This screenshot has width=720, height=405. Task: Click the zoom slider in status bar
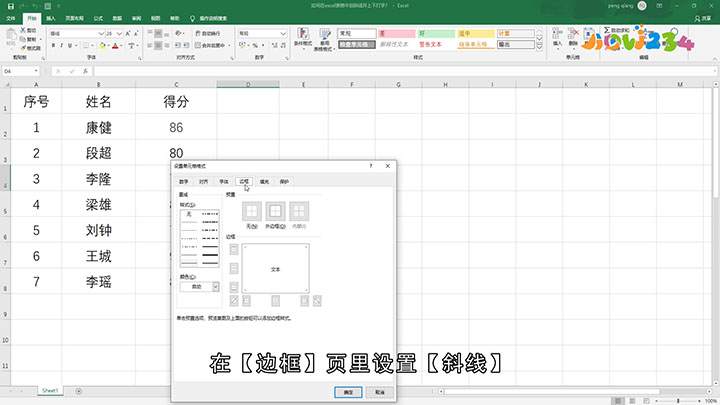[x=678, y=401]
